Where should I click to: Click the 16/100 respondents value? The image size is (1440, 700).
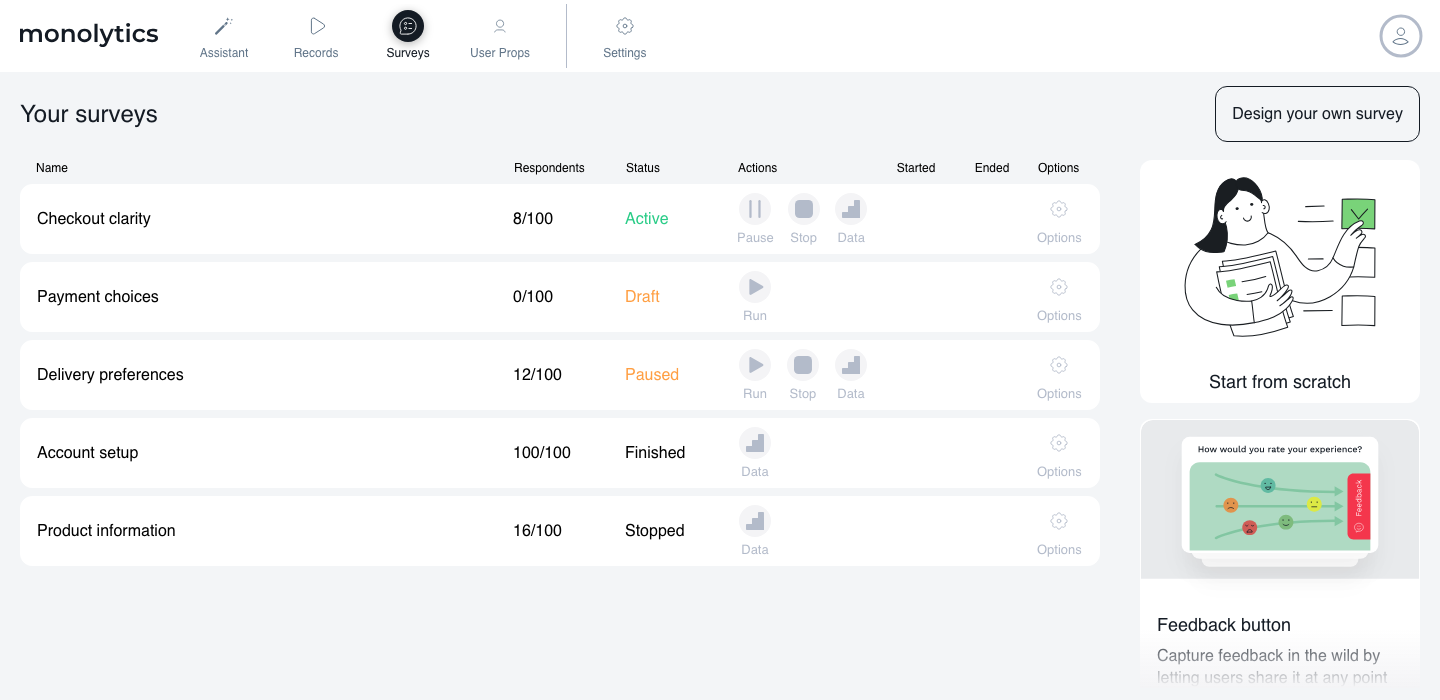(x=537, y=530)
